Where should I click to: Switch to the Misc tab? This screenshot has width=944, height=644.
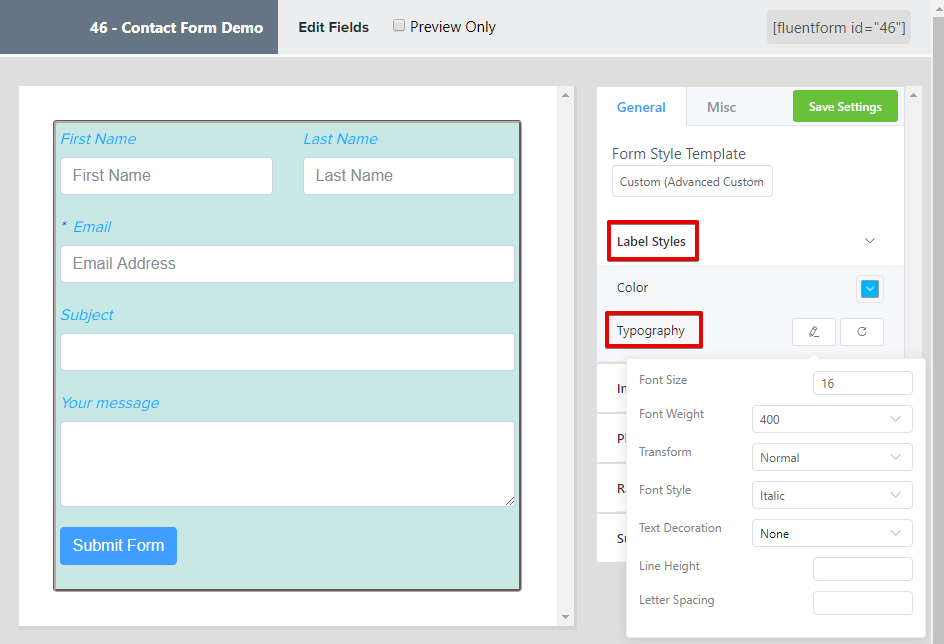pos(721,107)
